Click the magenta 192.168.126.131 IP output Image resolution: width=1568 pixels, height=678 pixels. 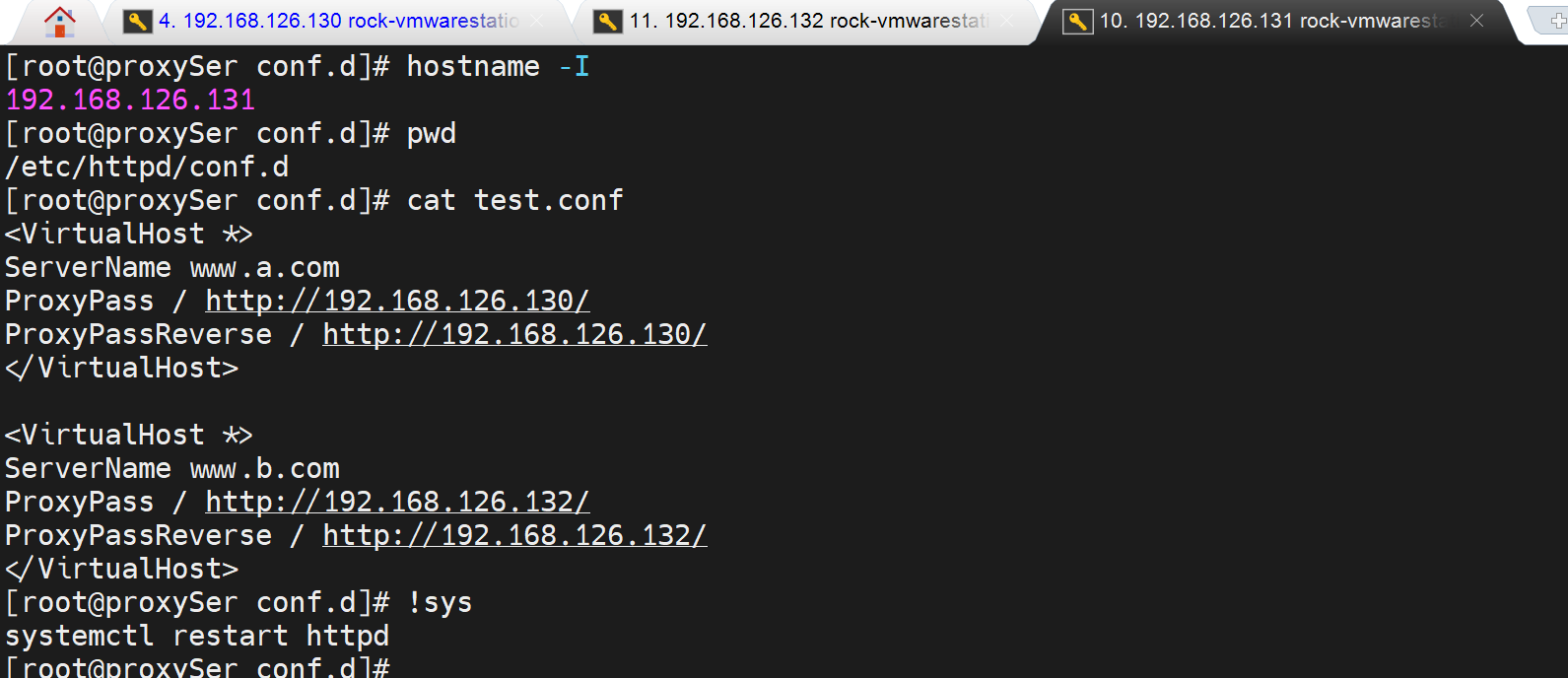130,100
